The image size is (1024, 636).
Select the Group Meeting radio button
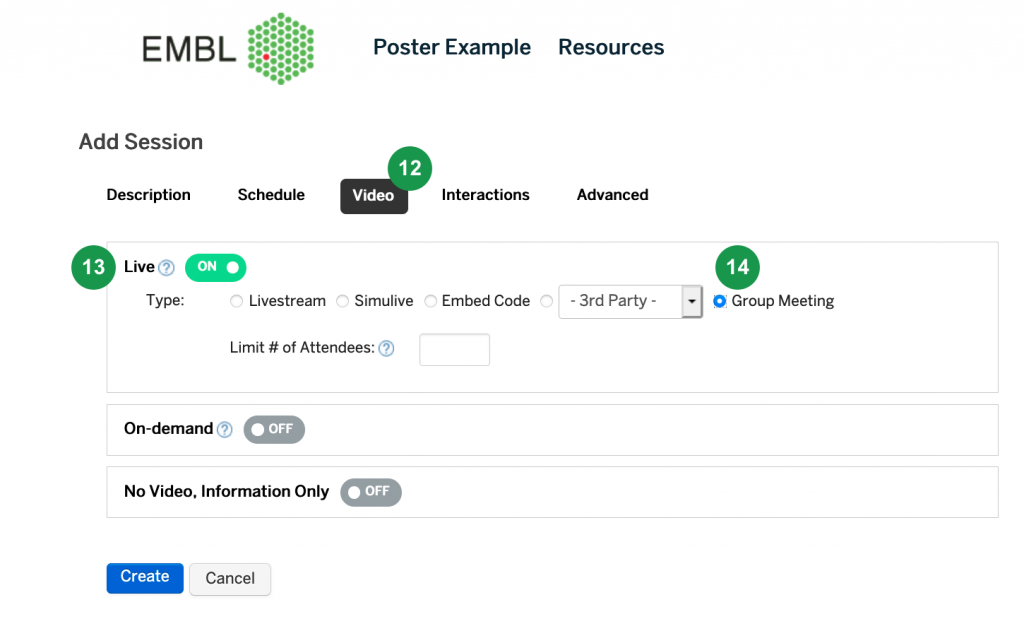[x=720, y=301]
